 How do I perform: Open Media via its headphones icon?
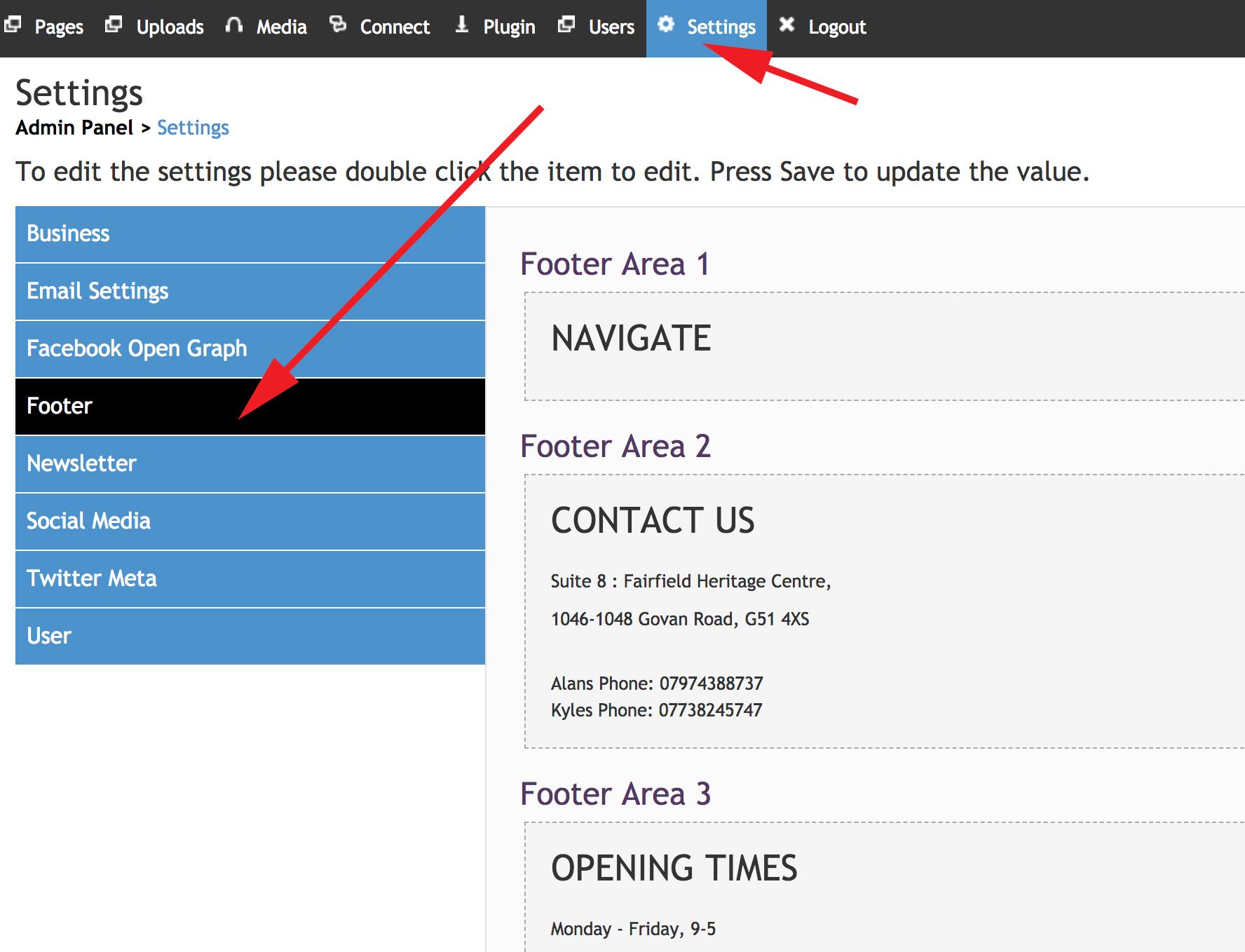(x=233, y=25)
